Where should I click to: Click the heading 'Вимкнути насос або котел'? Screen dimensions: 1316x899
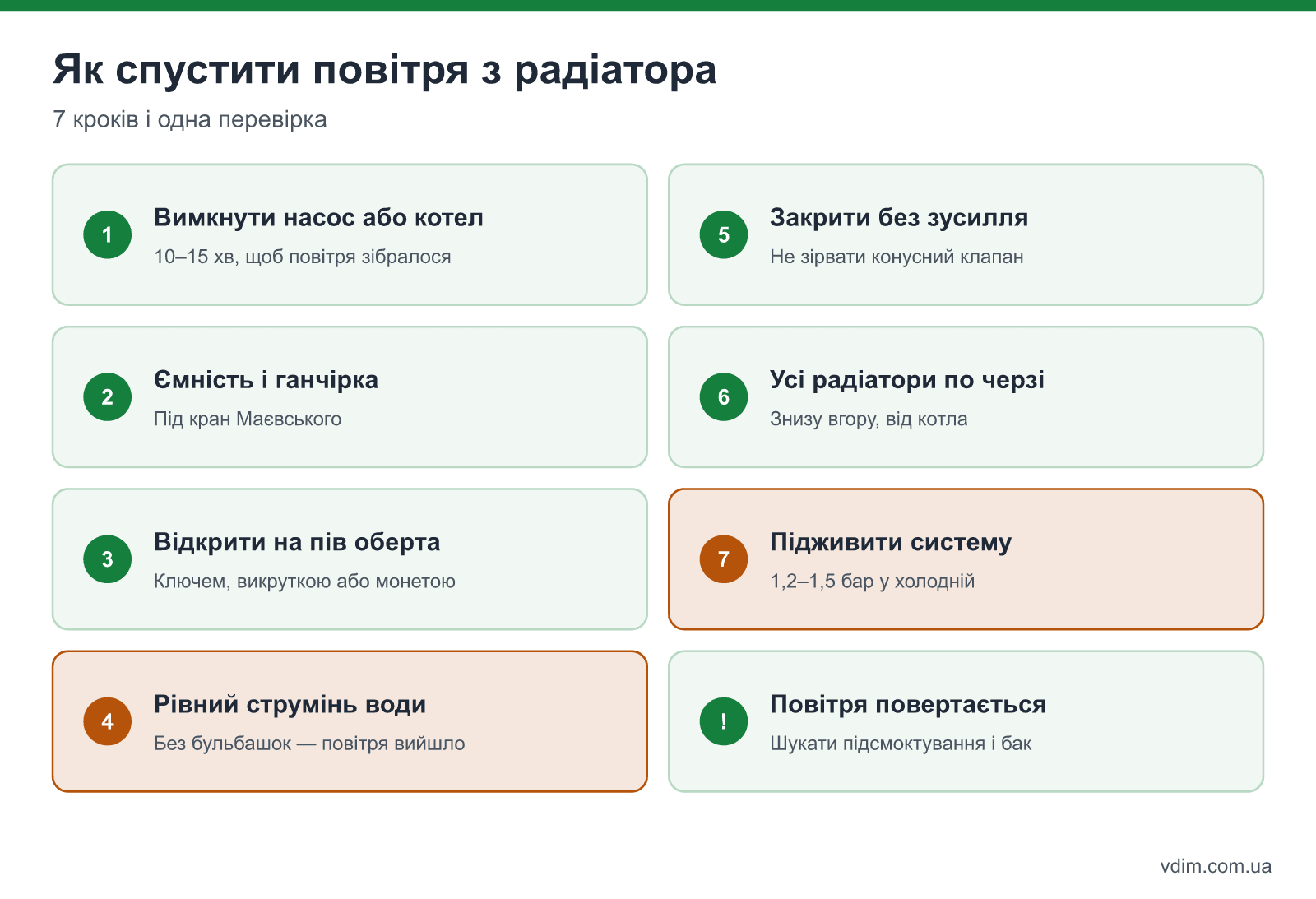click(x=318, y=217)
